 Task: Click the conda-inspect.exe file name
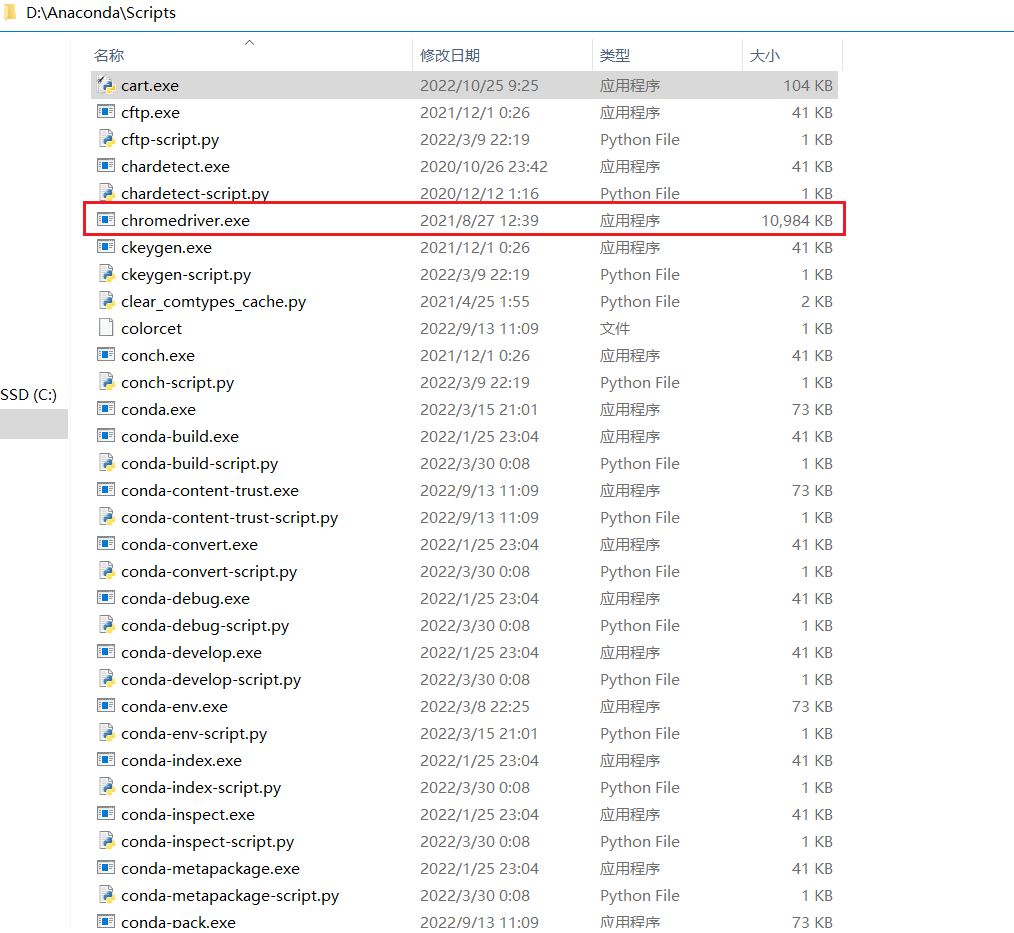(188, 815)
